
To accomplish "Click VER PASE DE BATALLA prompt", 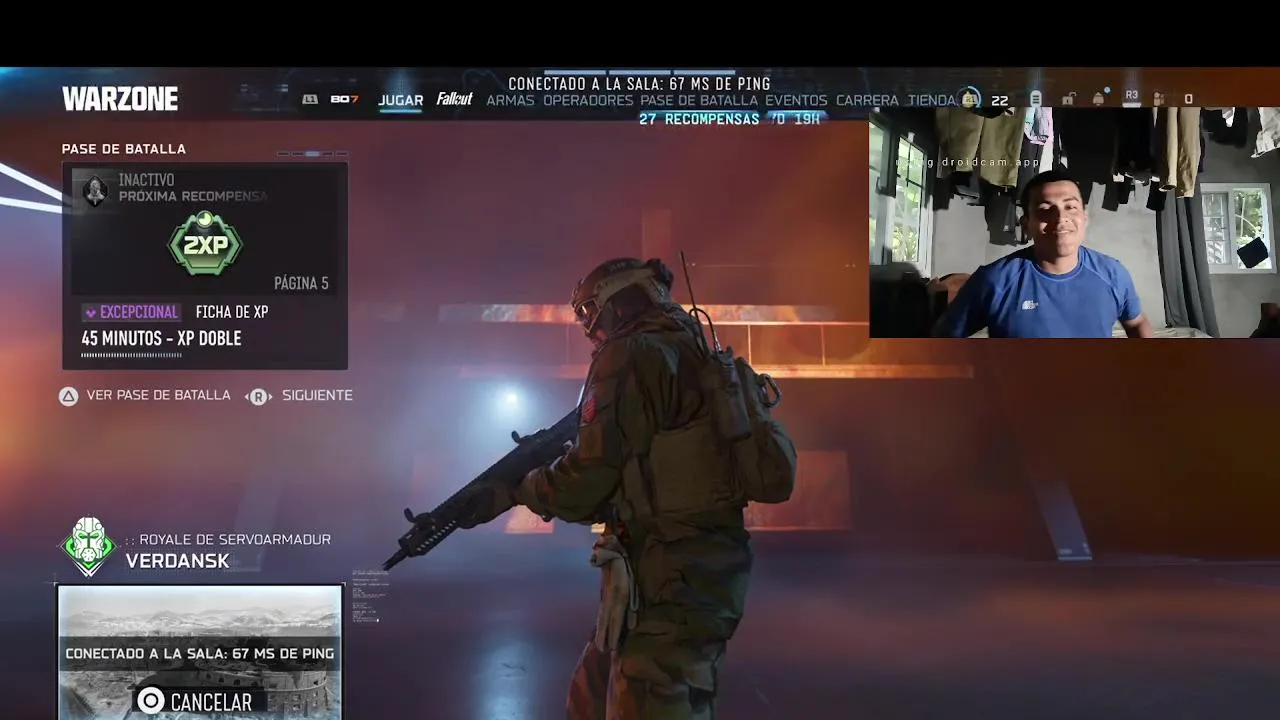I will click(158, 395).
